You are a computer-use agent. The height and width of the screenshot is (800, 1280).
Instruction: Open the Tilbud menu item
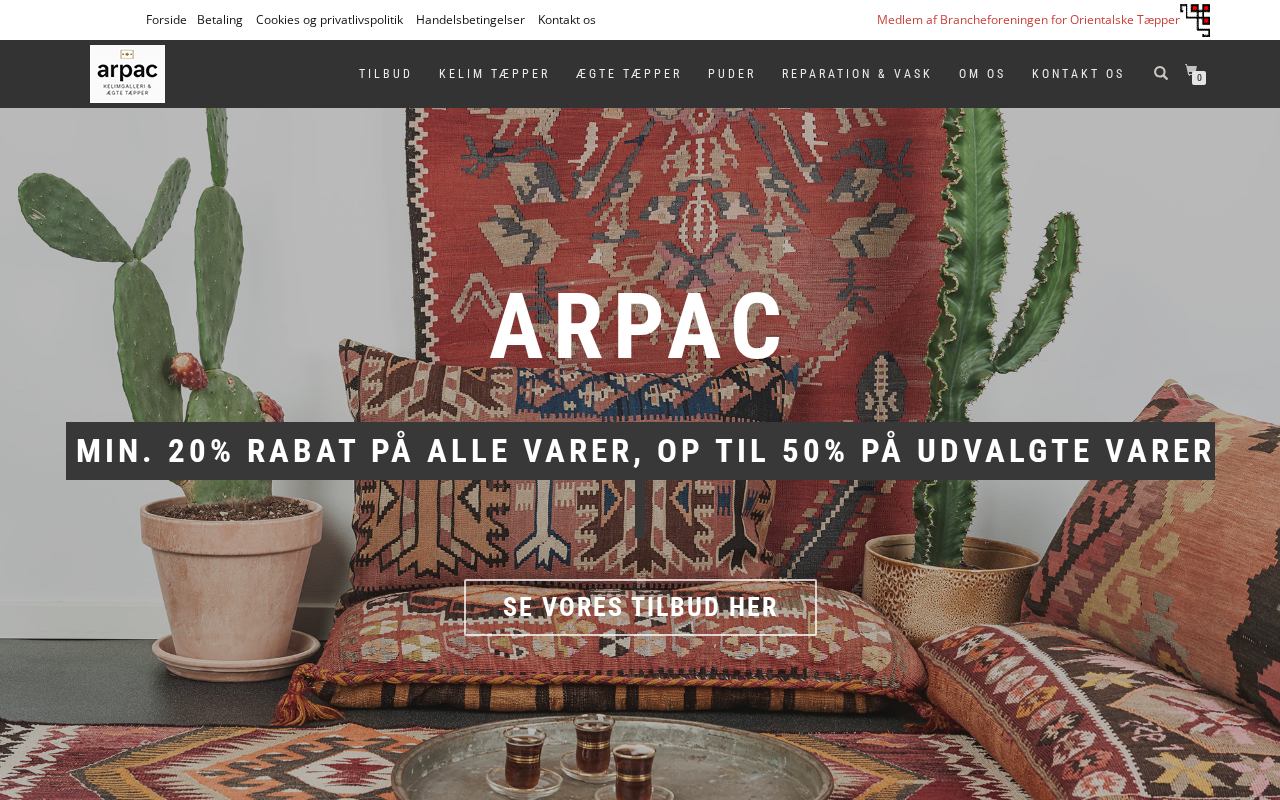pos(385,74)
